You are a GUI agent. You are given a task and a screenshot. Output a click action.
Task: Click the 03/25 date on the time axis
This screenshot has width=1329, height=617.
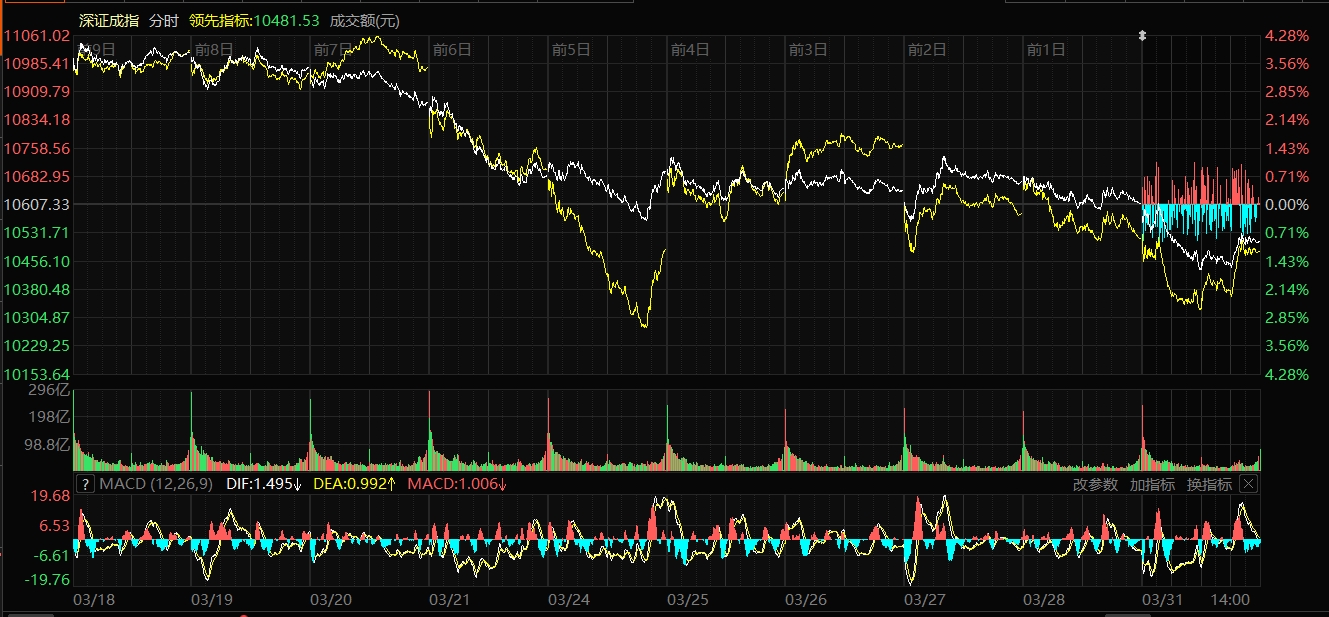688,600
